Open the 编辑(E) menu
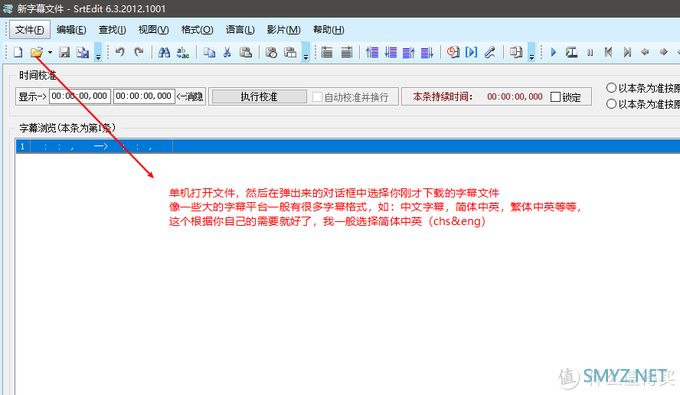 pos(71,29)
